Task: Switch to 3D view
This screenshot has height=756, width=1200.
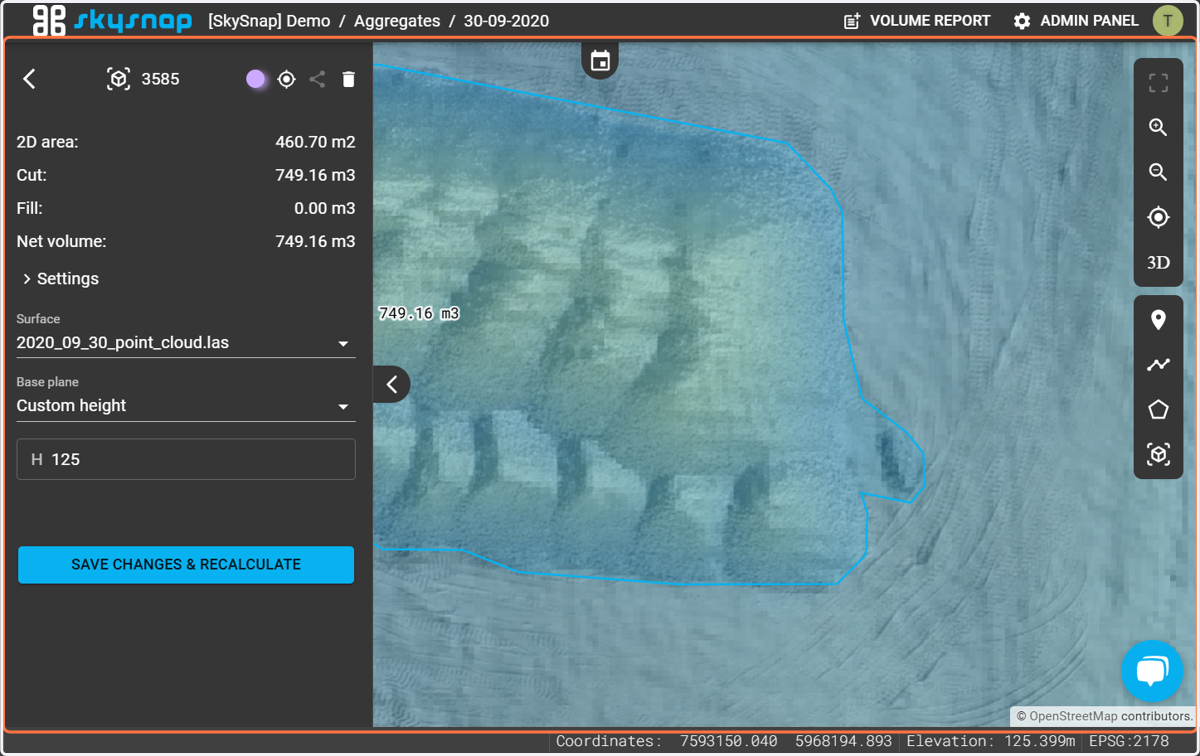Action: tap(1158, 262)
